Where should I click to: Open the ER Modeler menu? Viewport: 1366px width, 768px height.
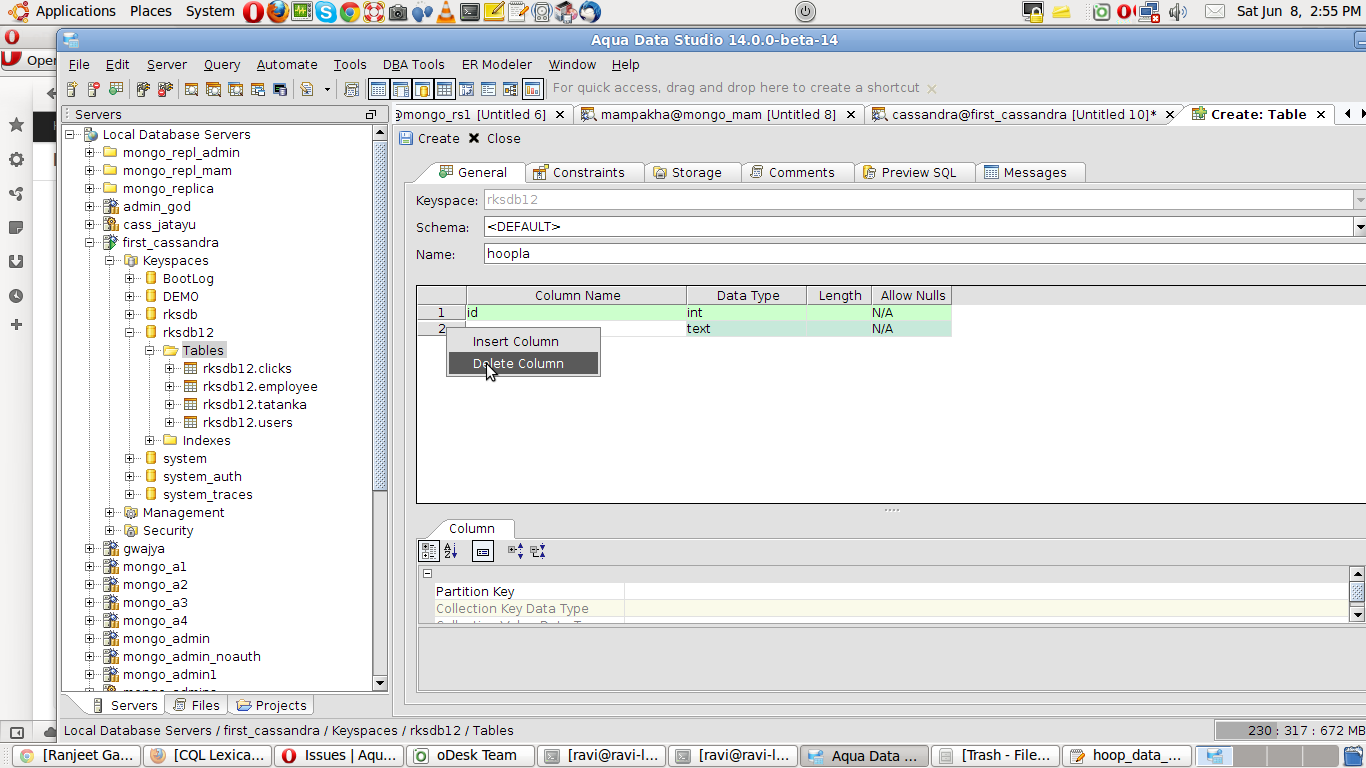click(497, 64)
